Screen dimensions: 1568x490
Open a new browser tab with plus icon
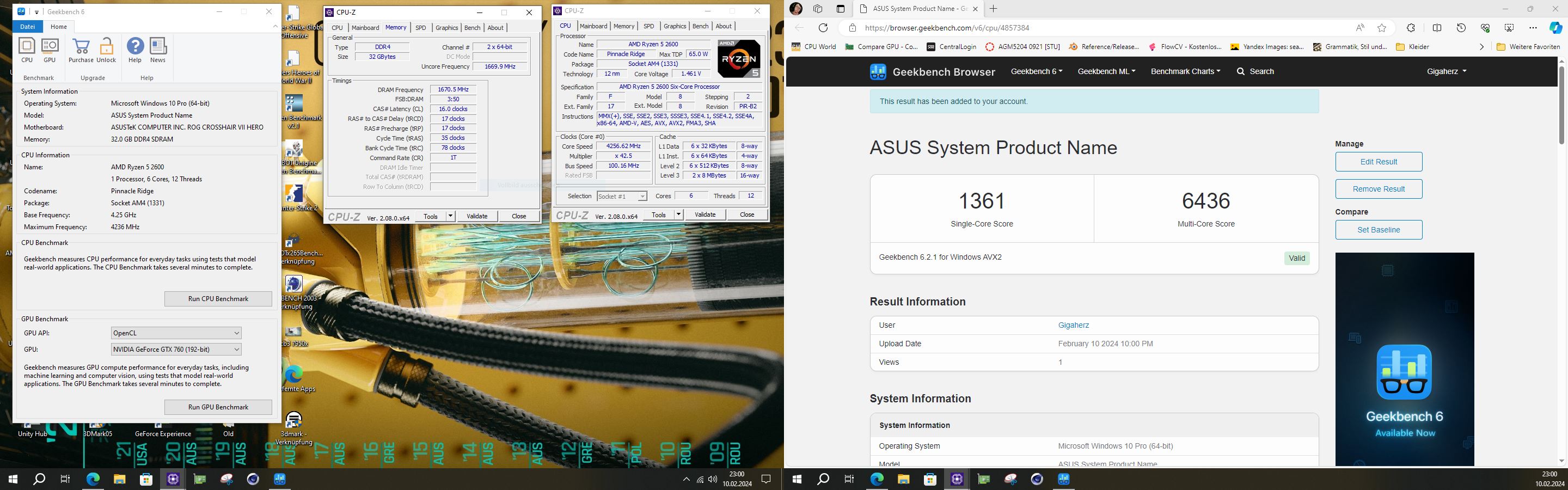click(994, 9)
